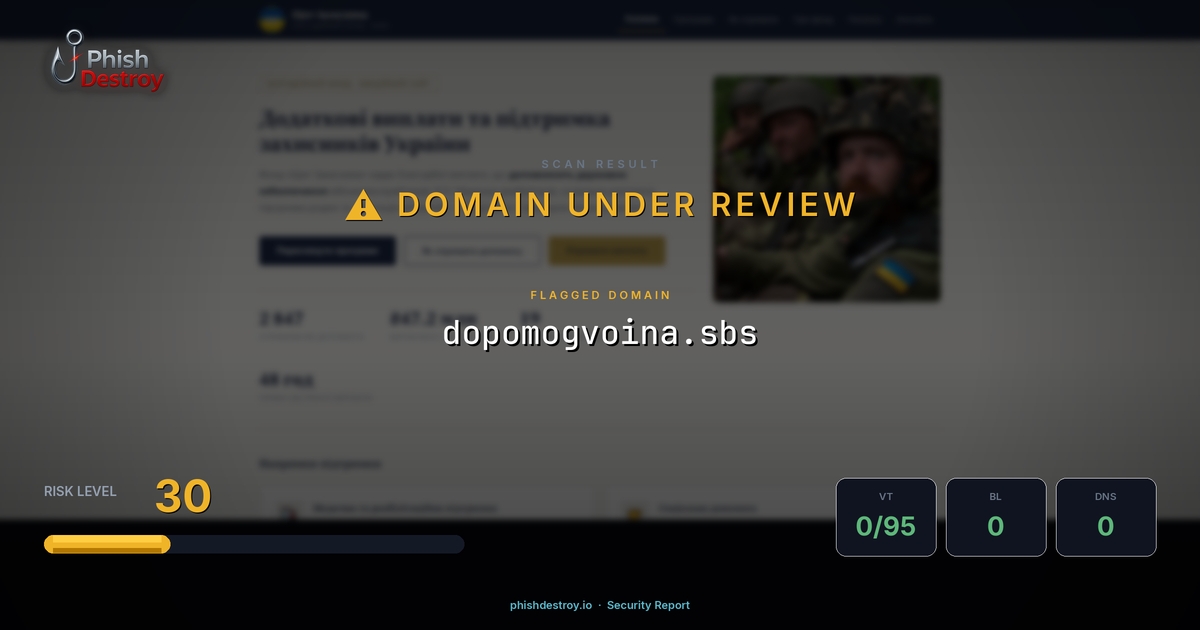Select the BL 0 blocklist badge

coord(996,516)
